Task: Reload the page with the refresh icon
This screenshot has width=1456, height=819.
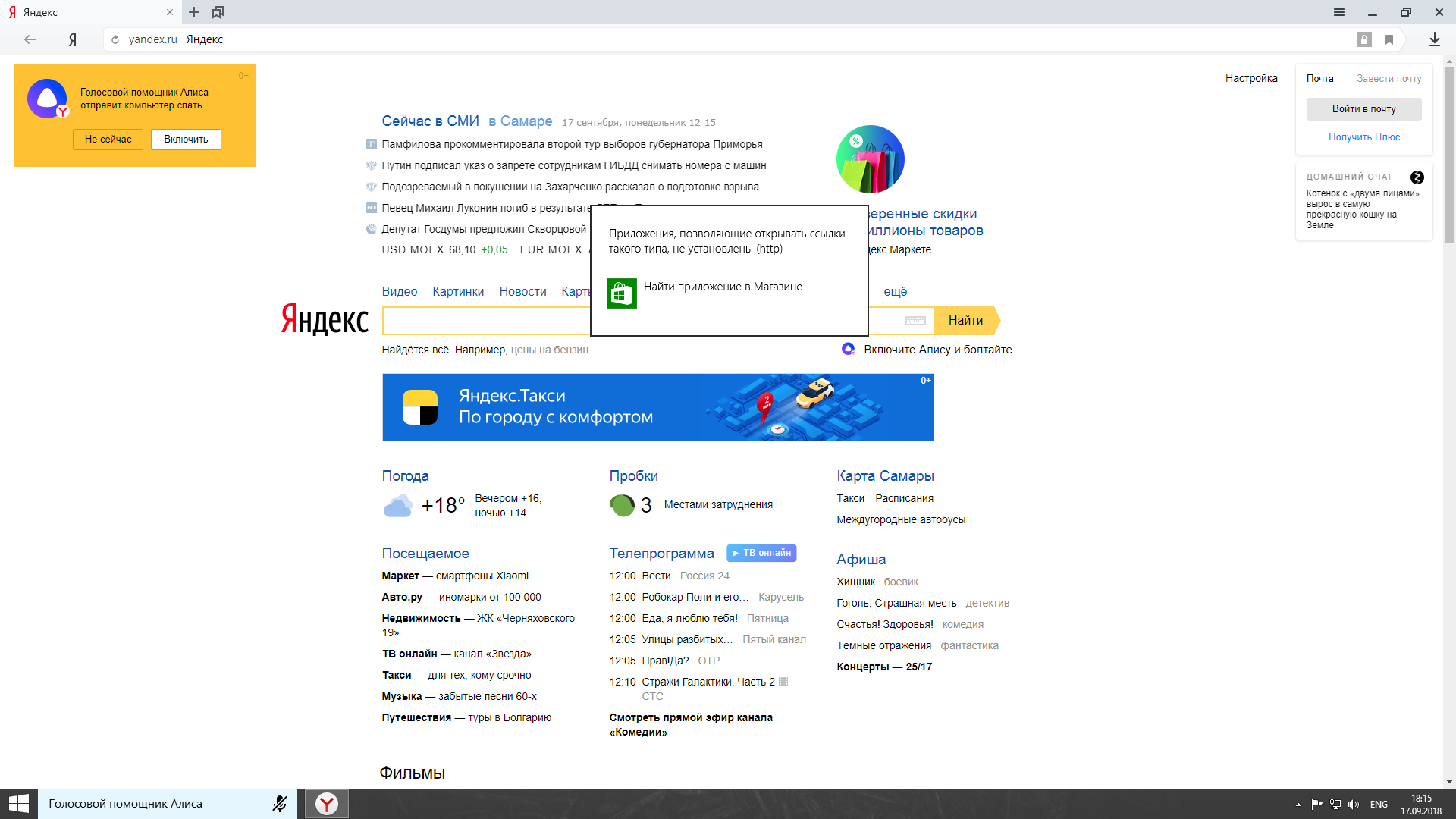Action: point(115,39)
